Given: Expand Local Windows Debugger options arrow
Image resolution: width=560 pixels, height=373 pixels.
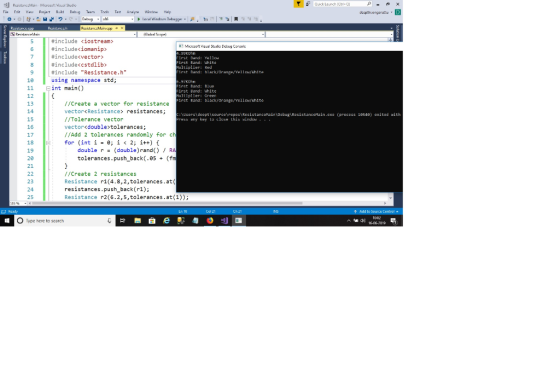Looking at the screenshot, I should [185, 19].
